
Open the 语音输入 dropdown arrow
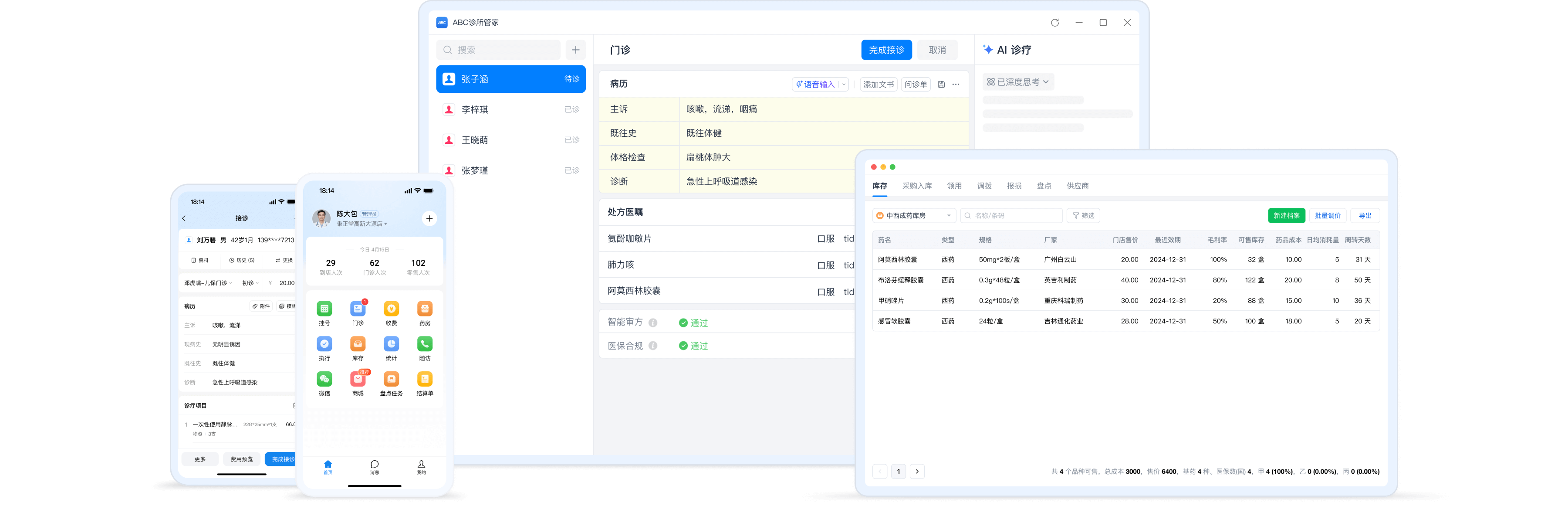[x=844, y=85]
